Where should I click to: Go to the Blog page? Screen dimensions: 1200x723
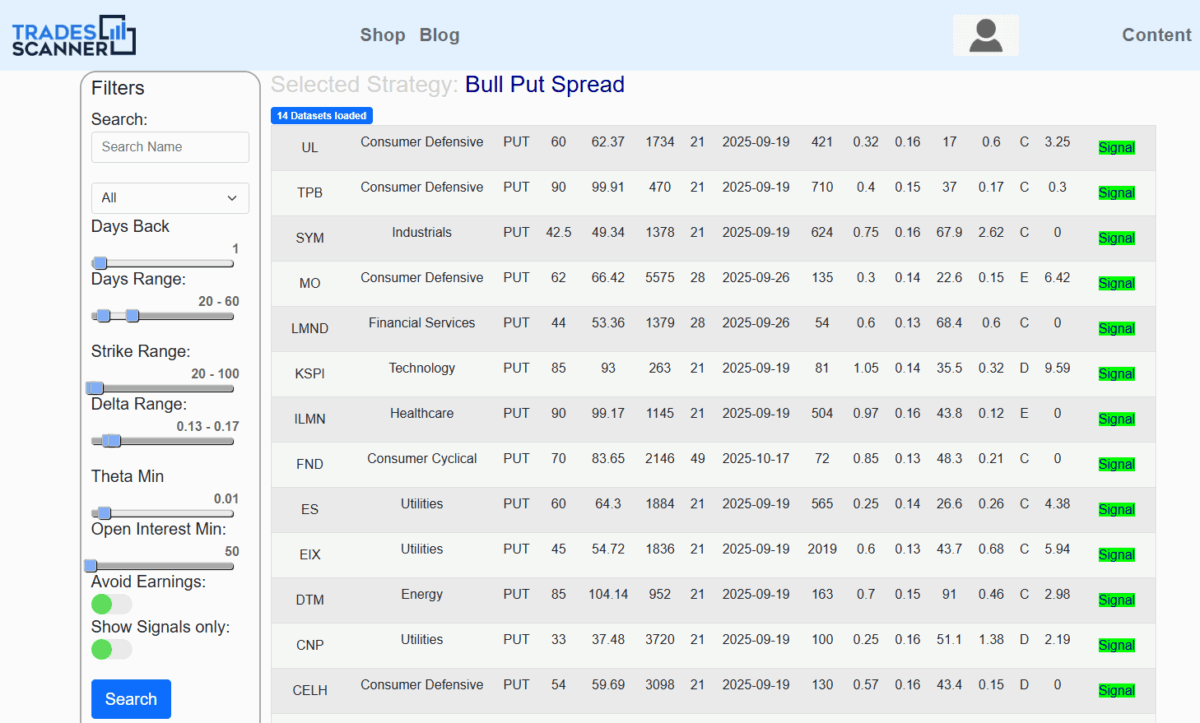coord(439,35)
